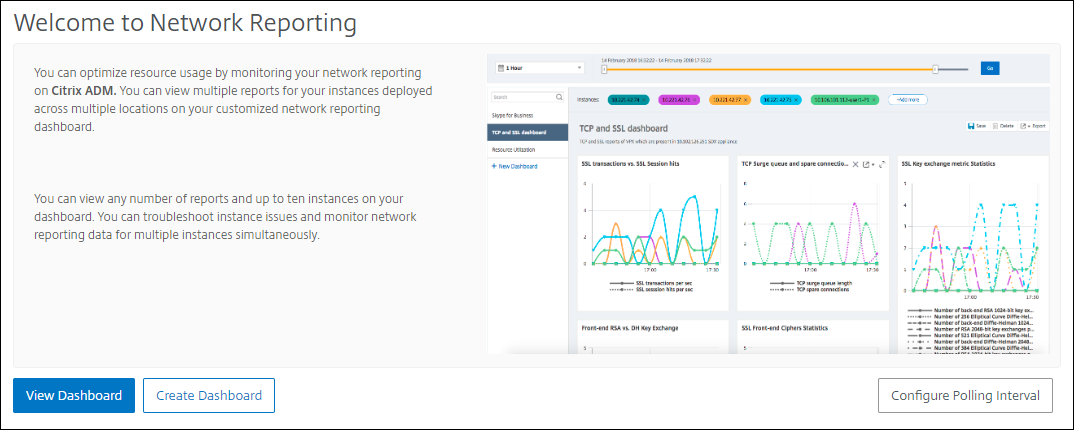This screenshot has width=1074, height=430.
Task: Click the bold 'Citrix ADM.' text
Action: pyautogui.click(x=85, y=90)
